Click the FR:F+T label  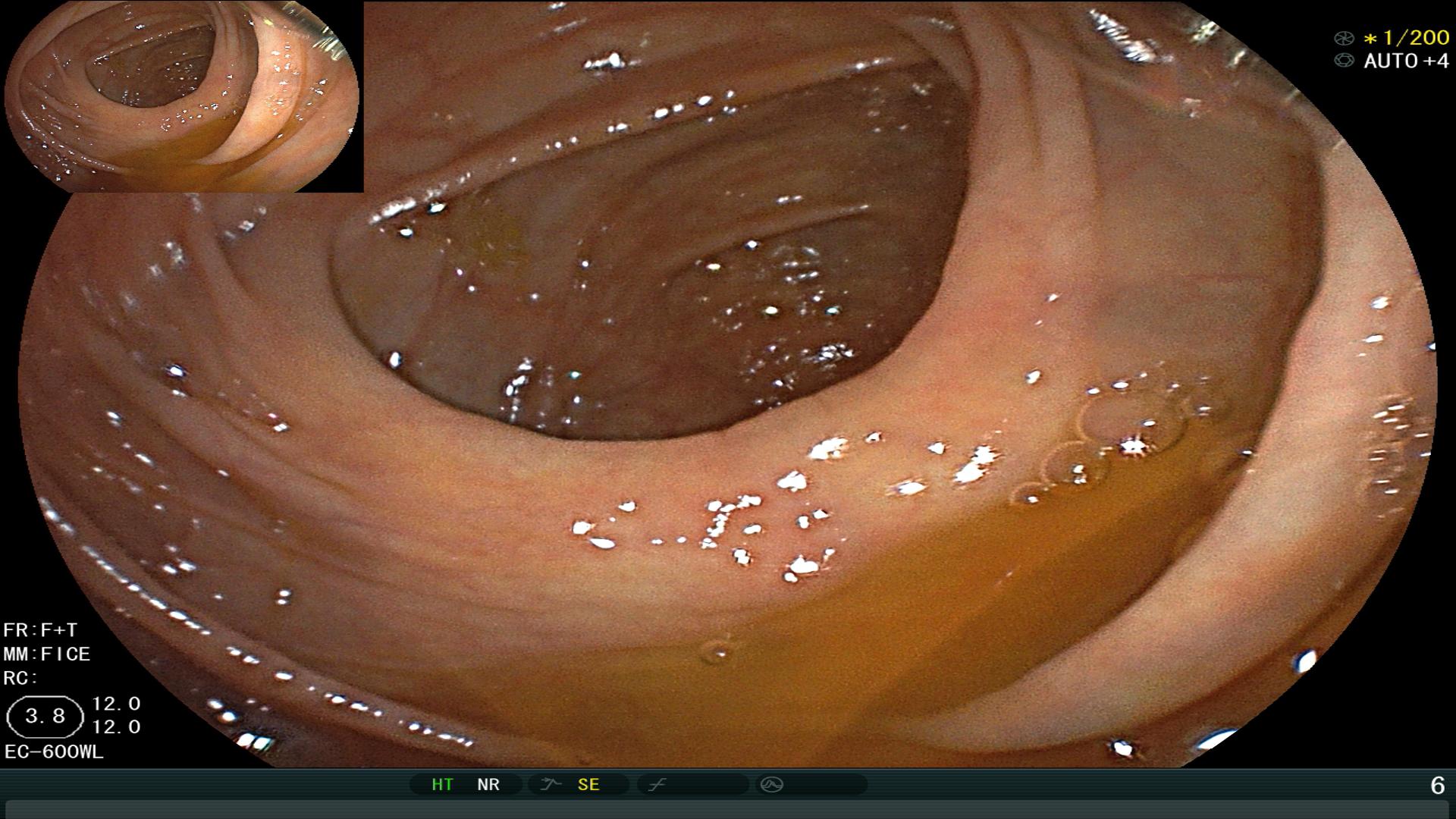tap(40, 630)
